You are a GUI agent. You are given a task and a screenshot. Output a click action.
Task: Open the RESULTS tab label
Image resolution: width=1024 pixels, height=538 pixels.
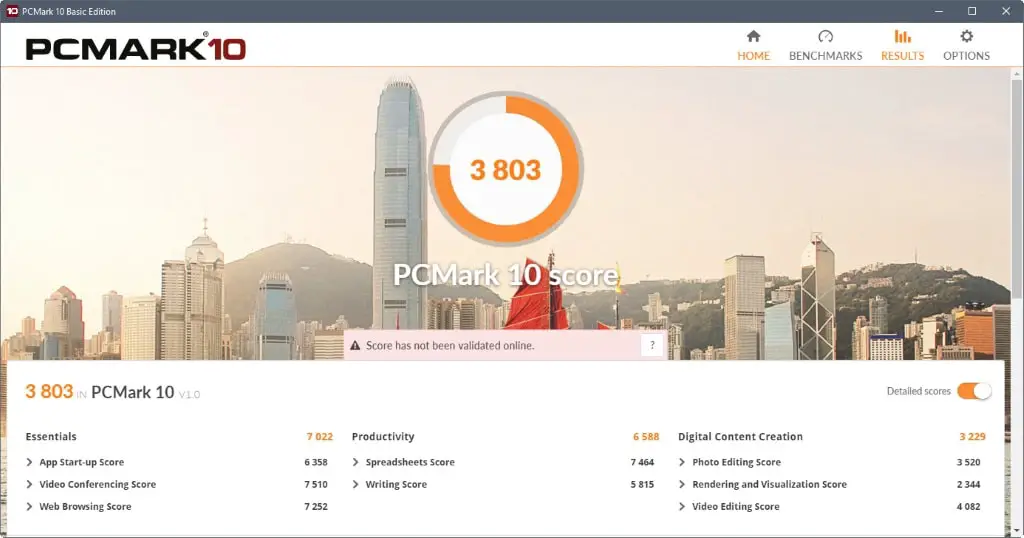point(903,56)
